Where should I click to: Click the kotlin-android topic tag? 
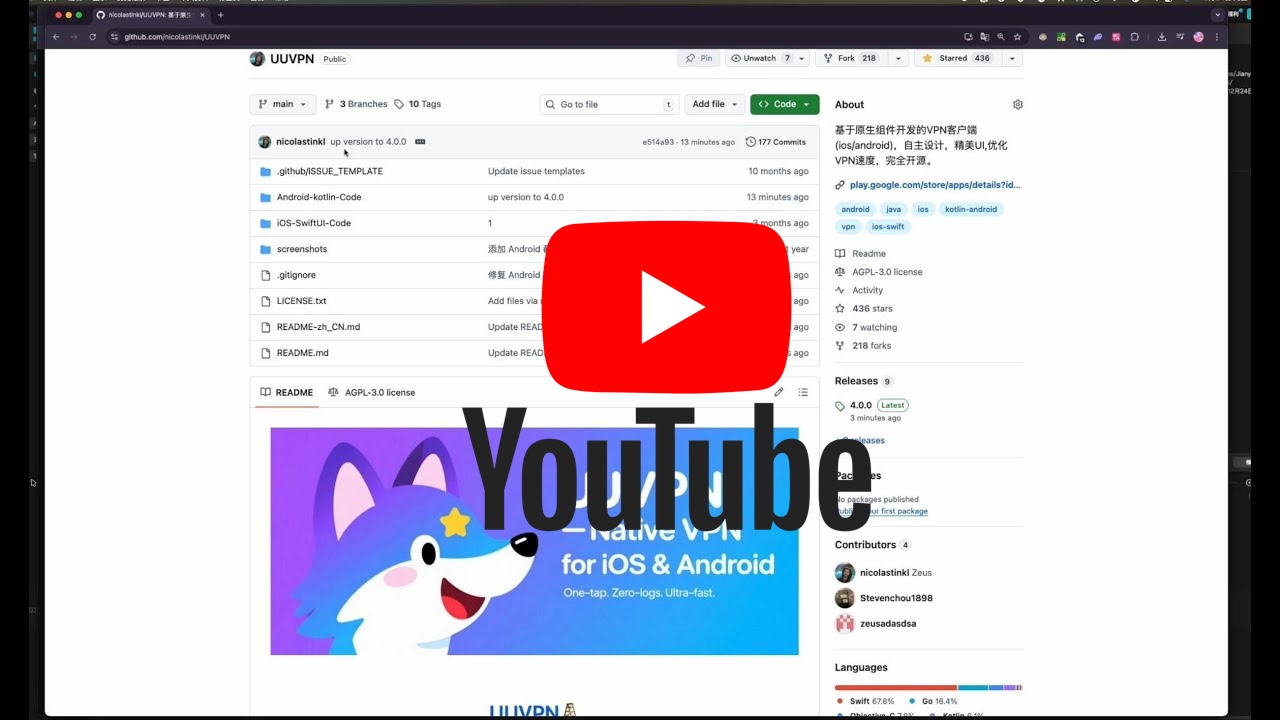[971, 209]
